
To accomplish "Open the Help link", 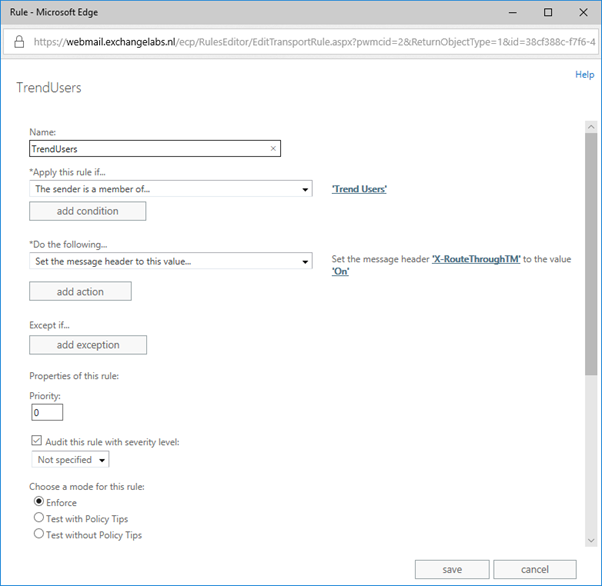I will point(584,75).
